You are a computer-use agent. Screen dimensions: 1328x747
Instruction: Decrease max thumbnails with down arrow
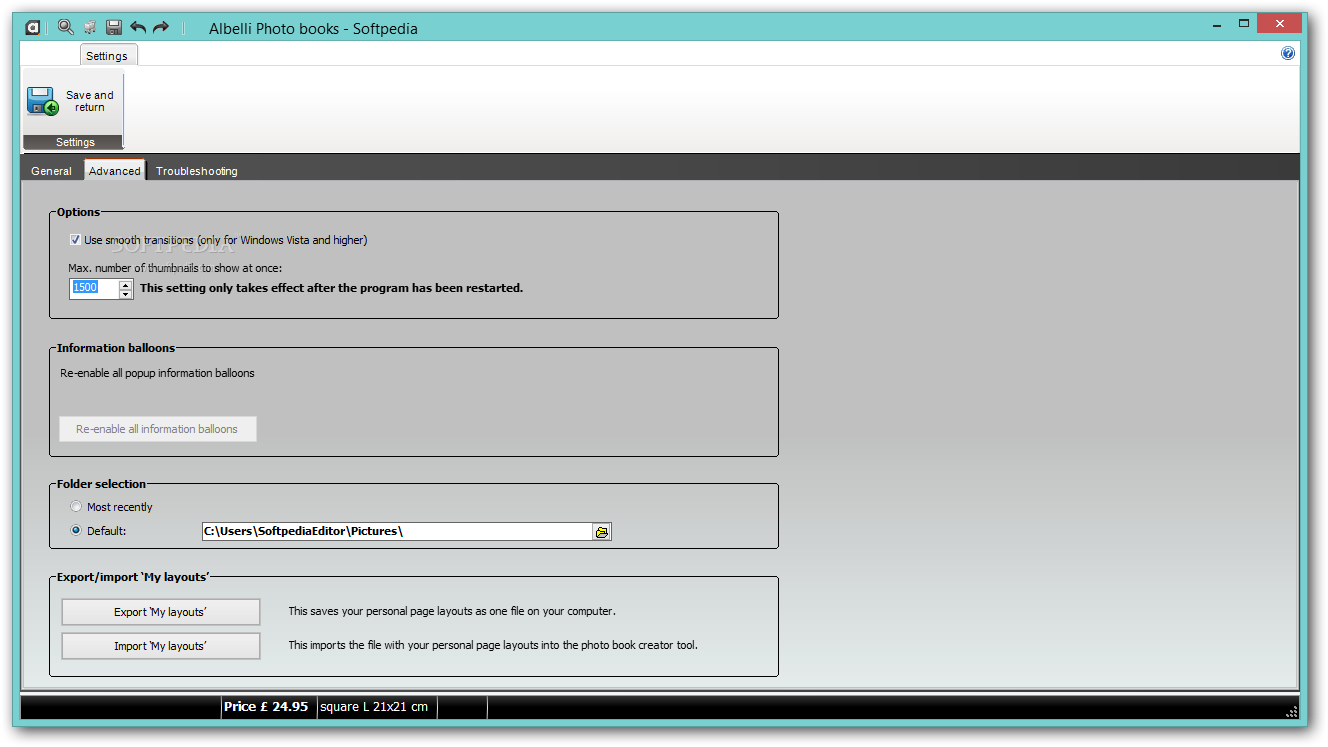[126, 293]
